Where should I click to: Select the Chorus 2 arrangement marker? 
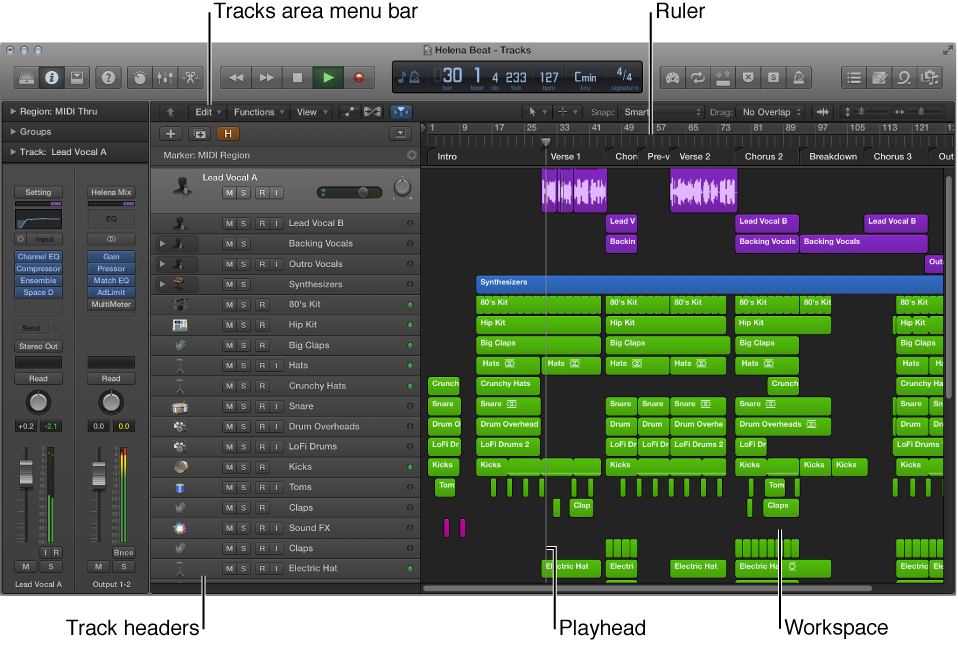pos(764,156)
